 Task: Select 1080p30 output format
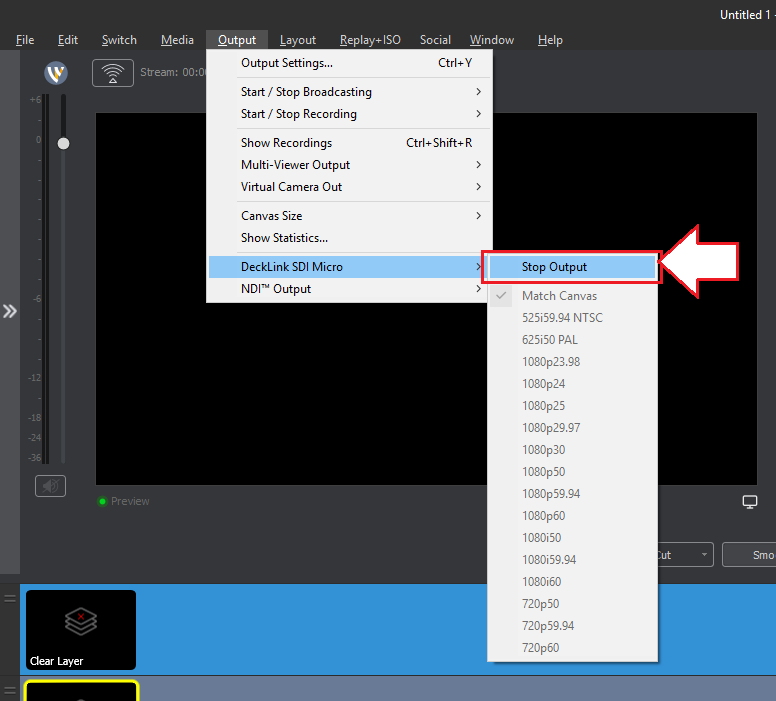572,450
